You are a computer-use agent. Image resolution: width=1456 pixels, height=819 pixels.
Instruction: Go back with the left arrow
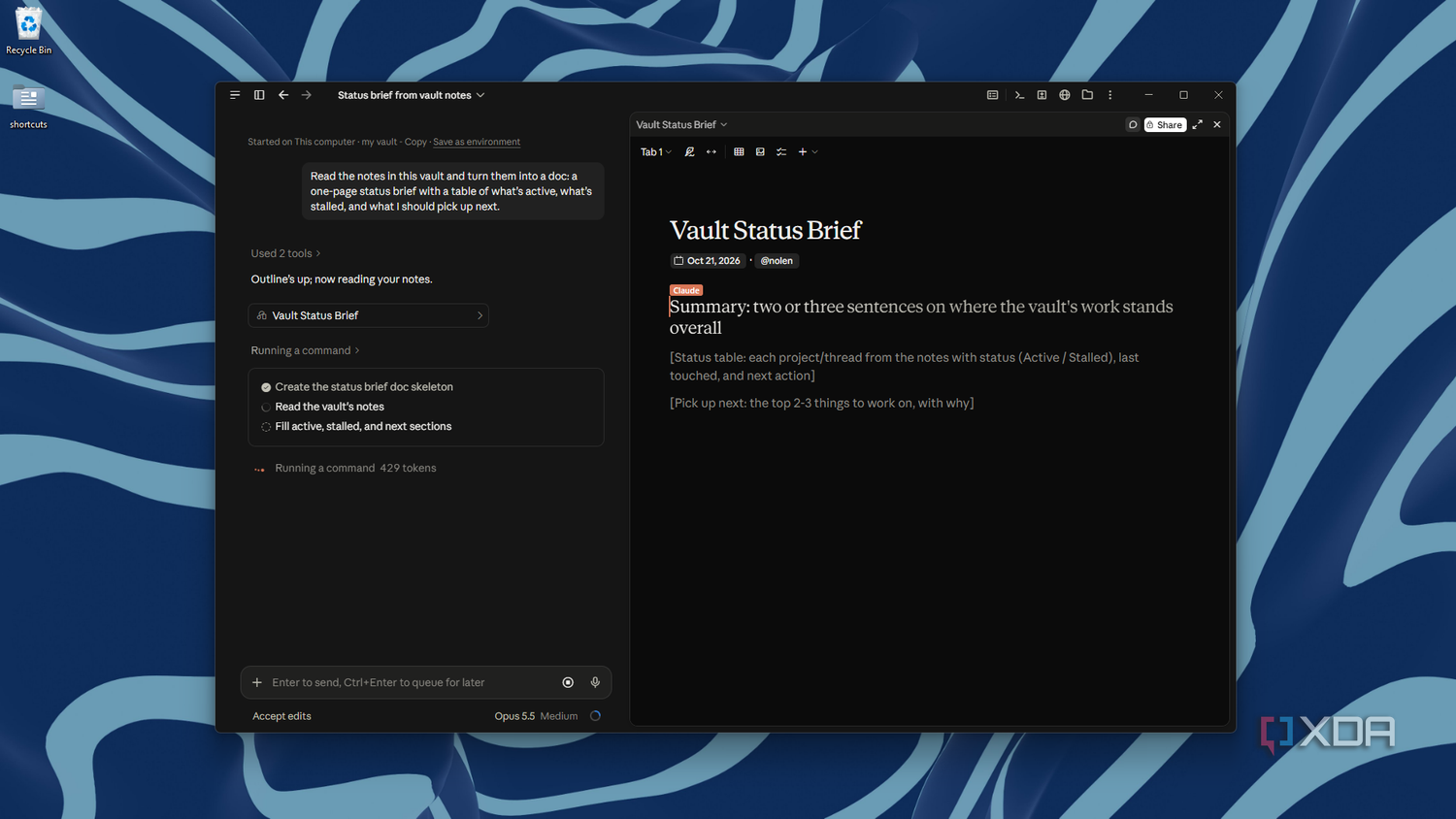(283, 95)
